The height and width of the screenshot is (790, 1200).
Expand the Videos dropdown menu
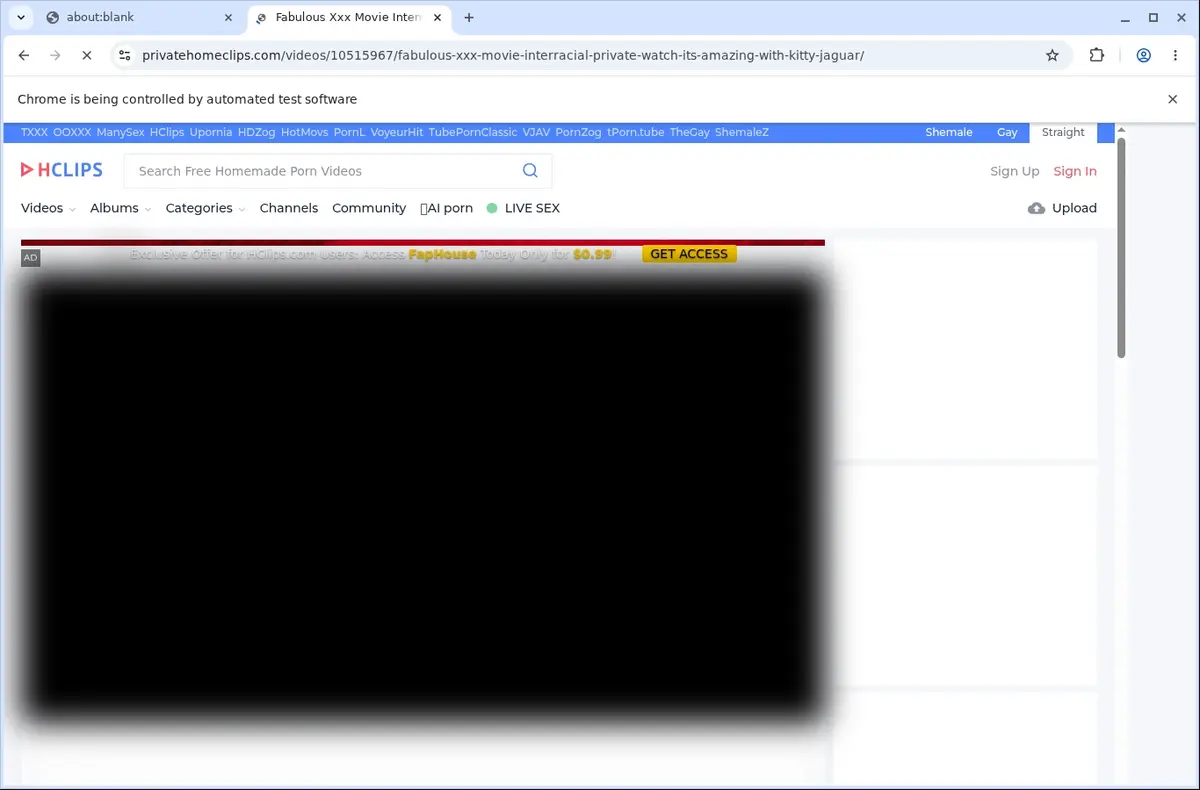(48, 208)
